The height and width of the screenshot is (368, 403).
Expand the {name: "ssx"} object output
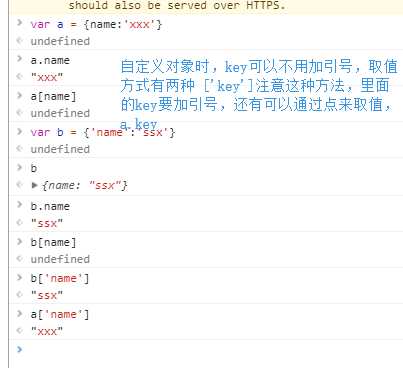[x=34, y=185]
